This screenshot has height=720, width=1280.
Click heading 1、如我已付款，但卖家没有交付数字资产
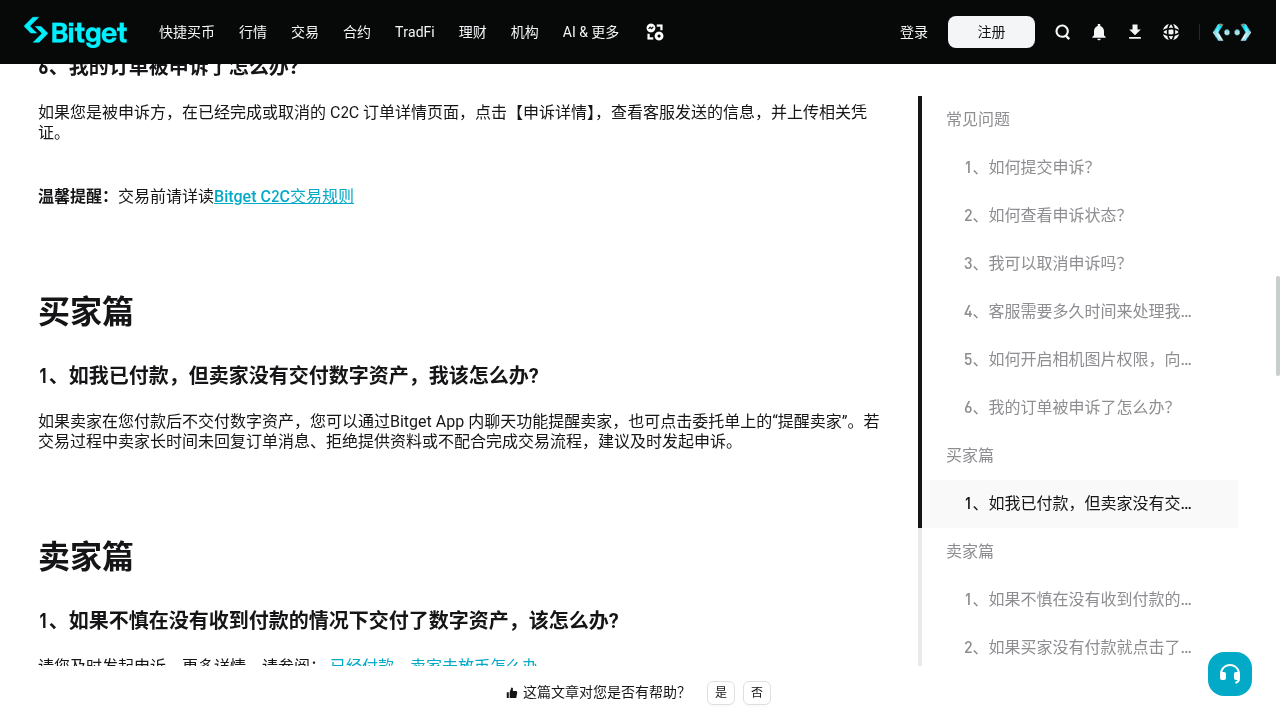(x=289, y=376)
